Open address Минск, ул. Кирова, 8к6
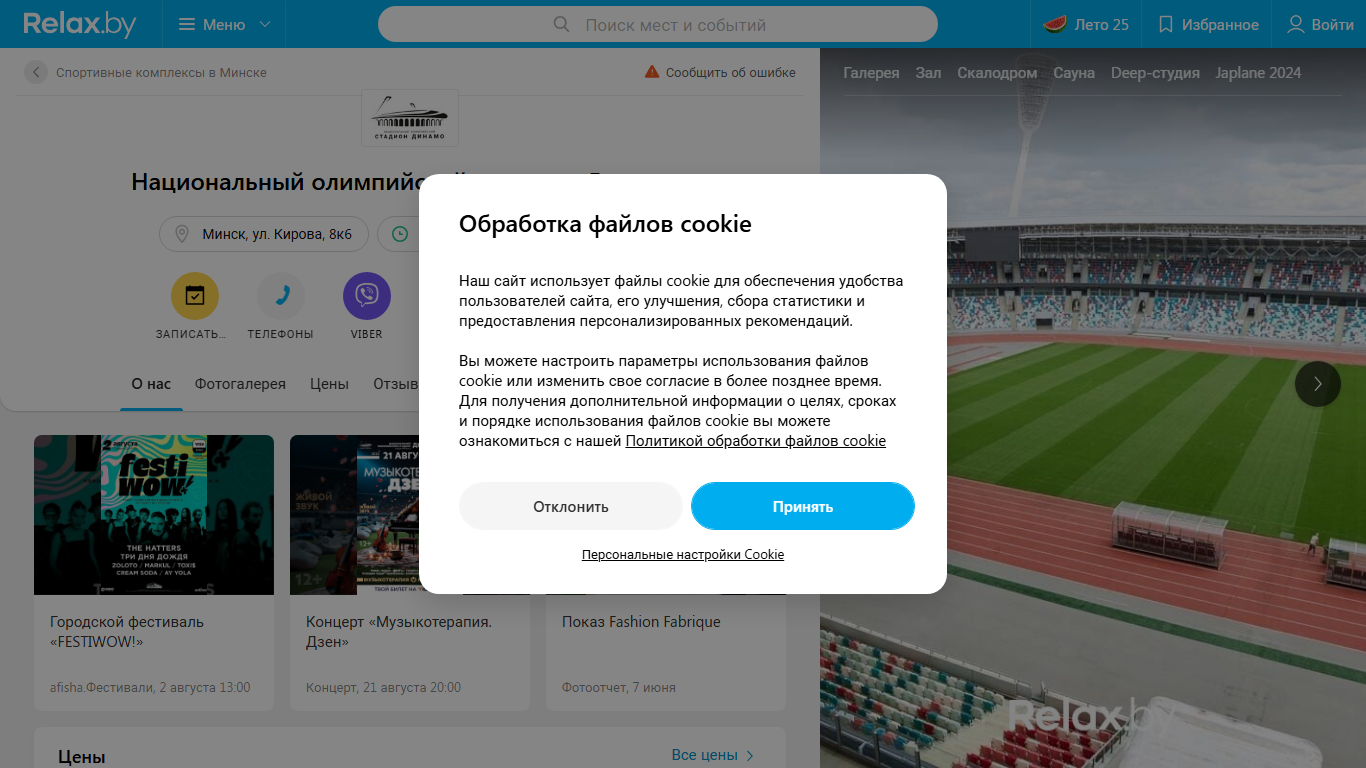This screenshot has height=768, width=1366. (x=277, y=234)
